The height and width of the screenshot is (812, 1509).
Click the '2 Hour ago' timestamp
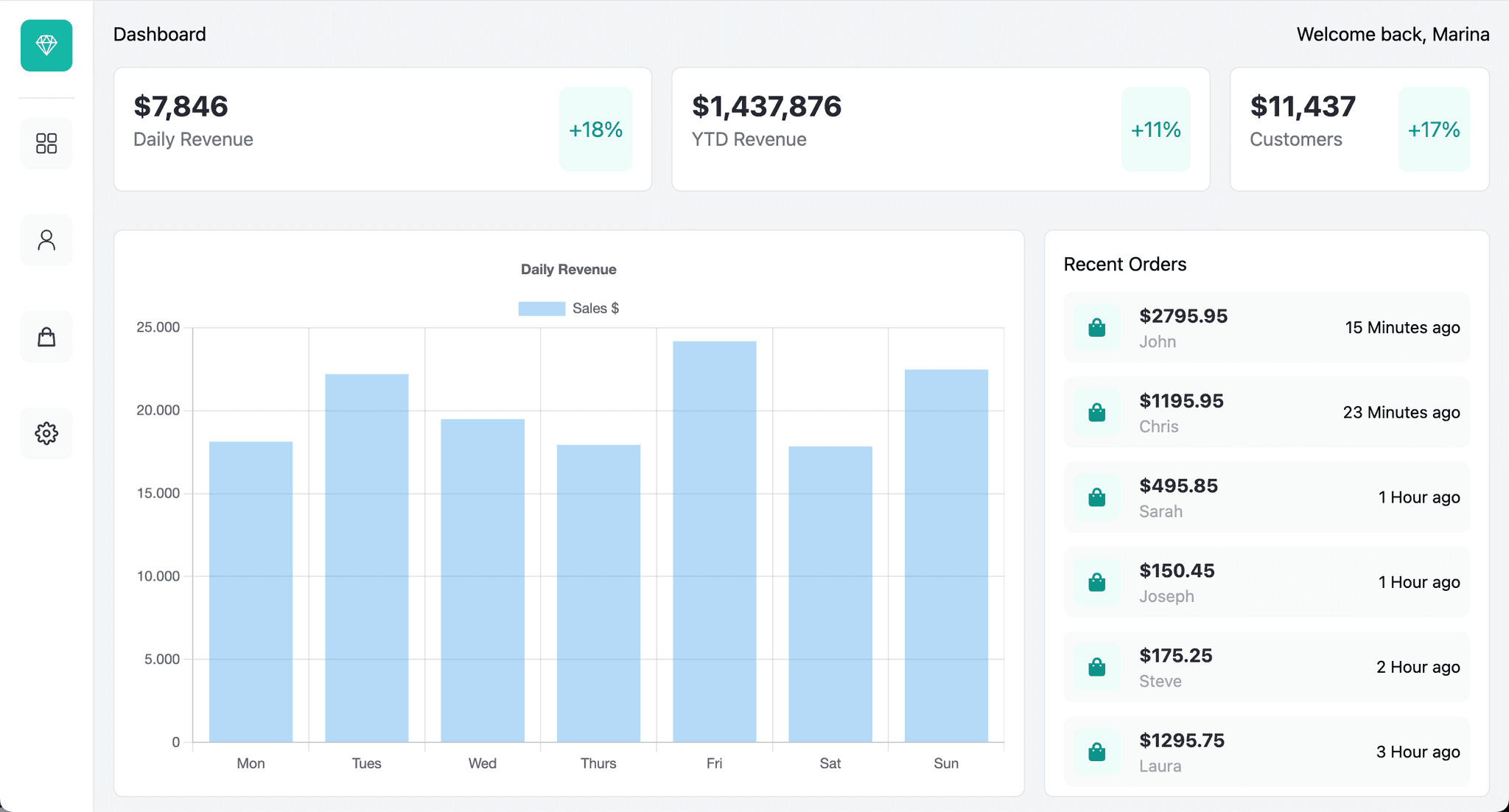point(1418,667)
